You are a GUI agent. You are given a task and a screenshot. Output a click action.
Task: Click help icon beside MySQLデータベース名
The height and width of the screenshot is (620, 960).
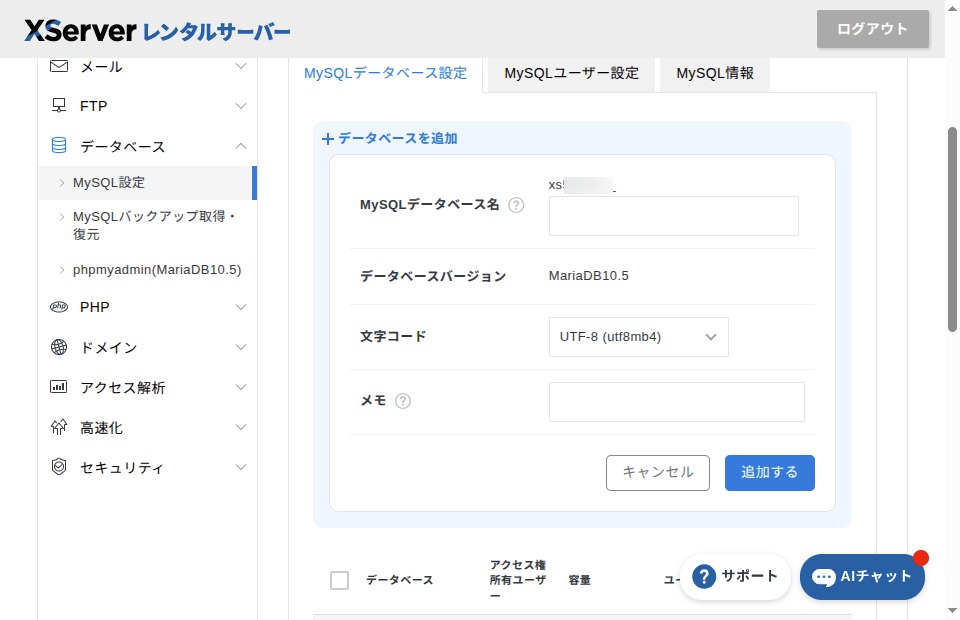coord(516,205)
